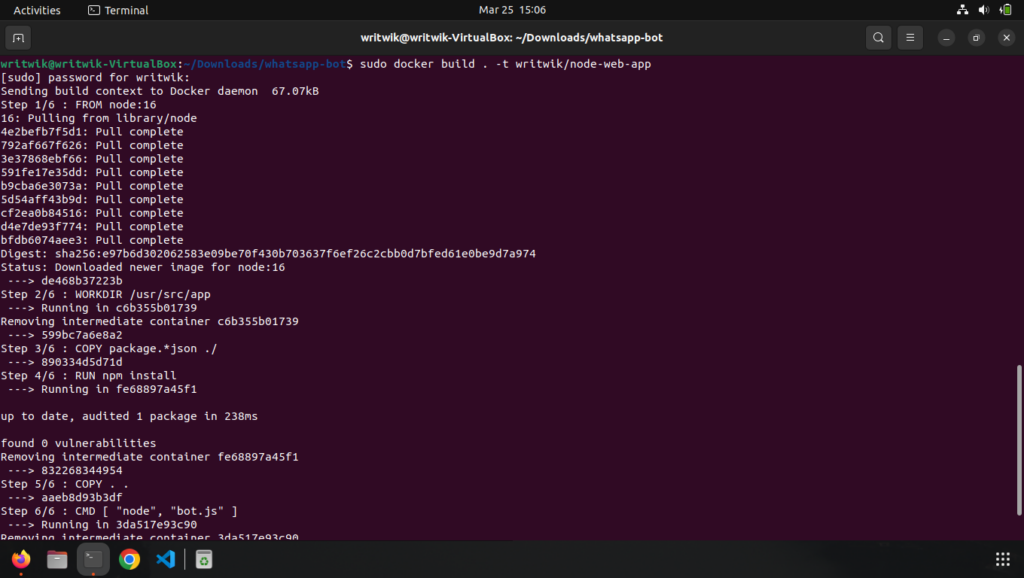Click the terminal command prompt line

[300, 63]
